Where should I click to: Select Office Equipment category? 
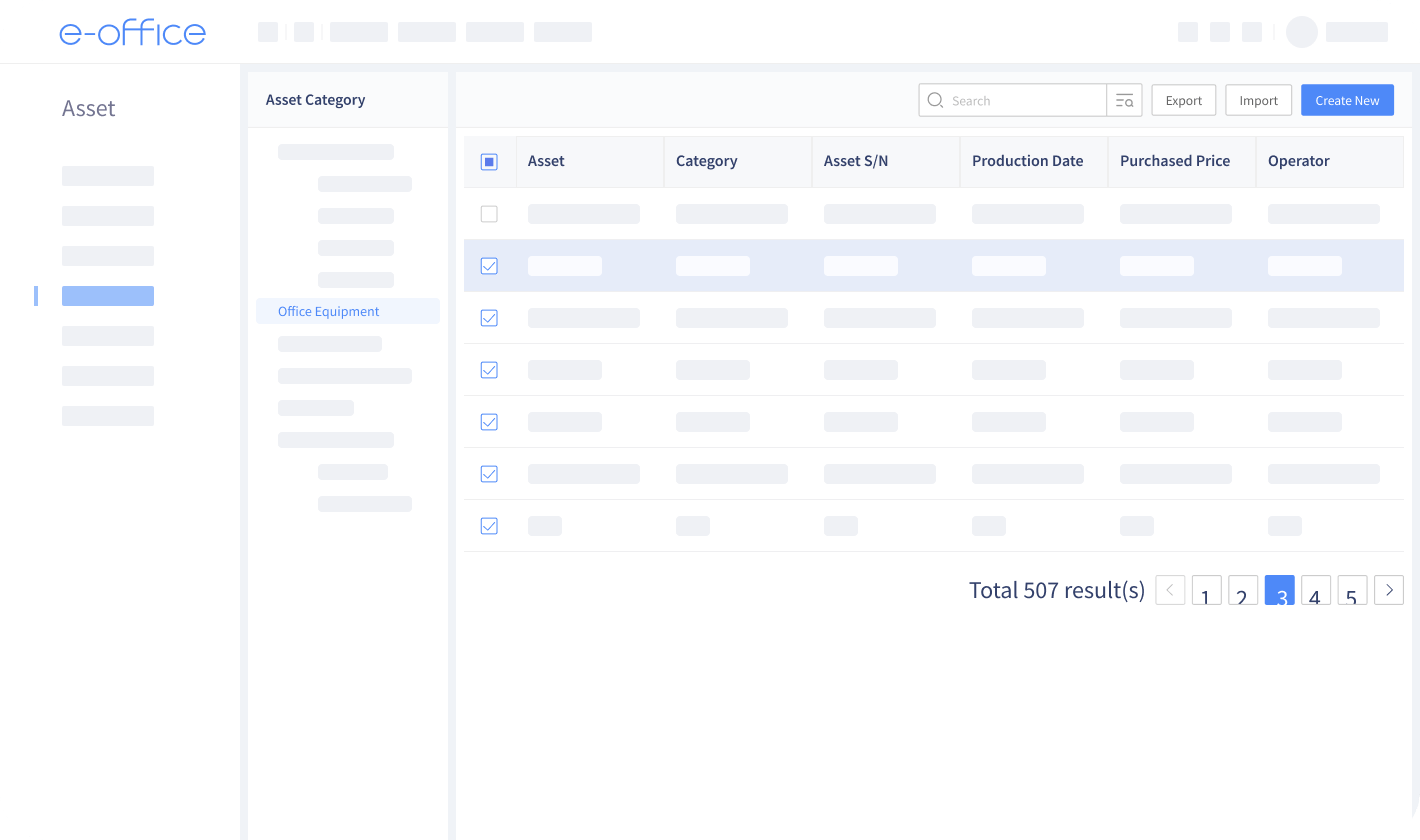click(348, 311)
